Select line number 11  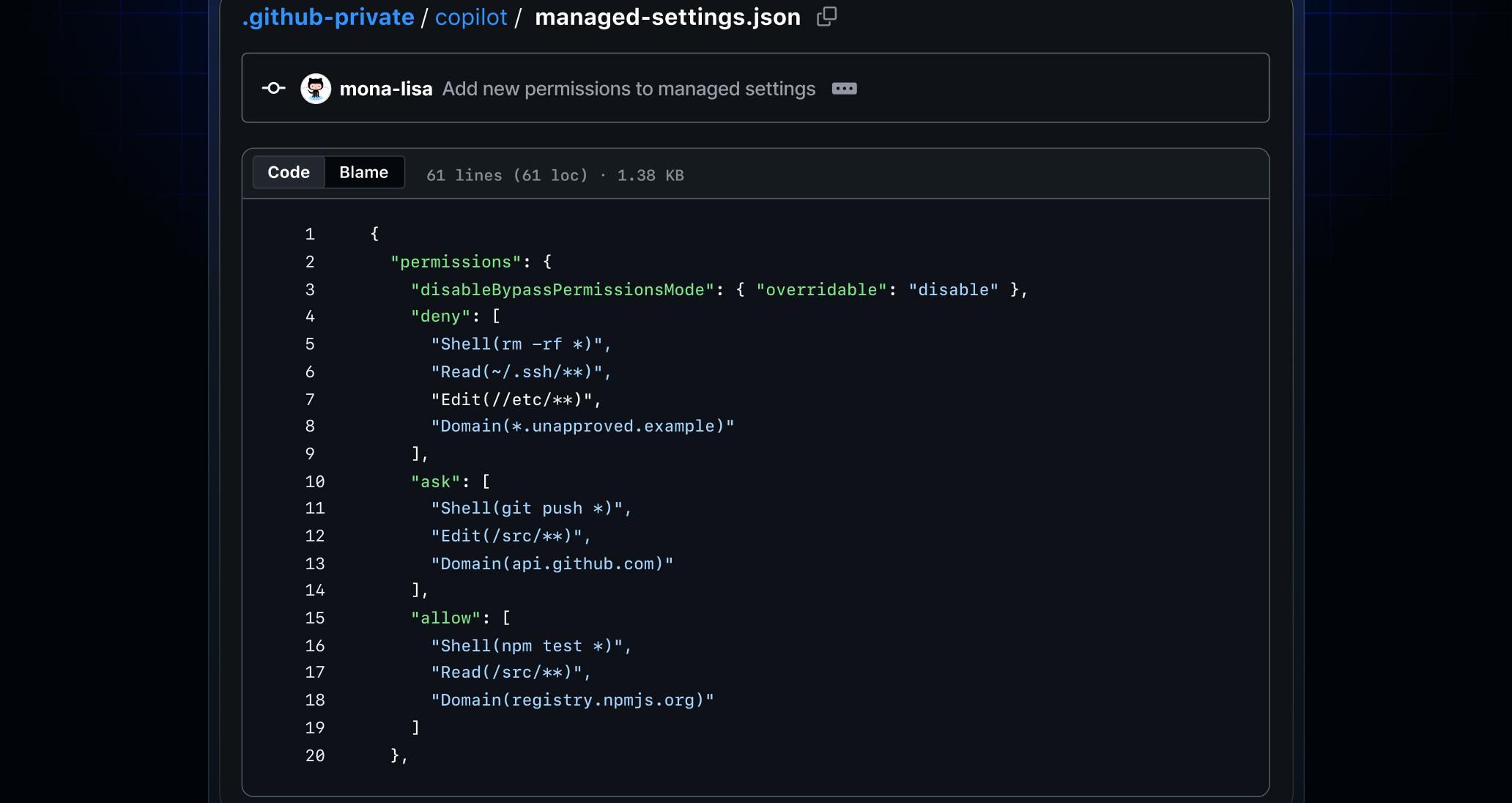tap(315, 508)
